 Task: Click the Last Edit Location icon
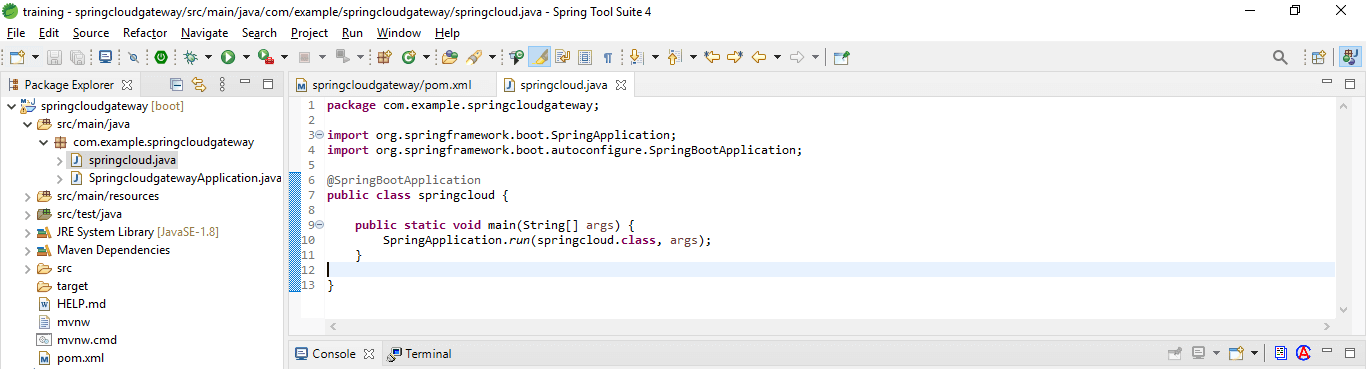tap(713, 57)
